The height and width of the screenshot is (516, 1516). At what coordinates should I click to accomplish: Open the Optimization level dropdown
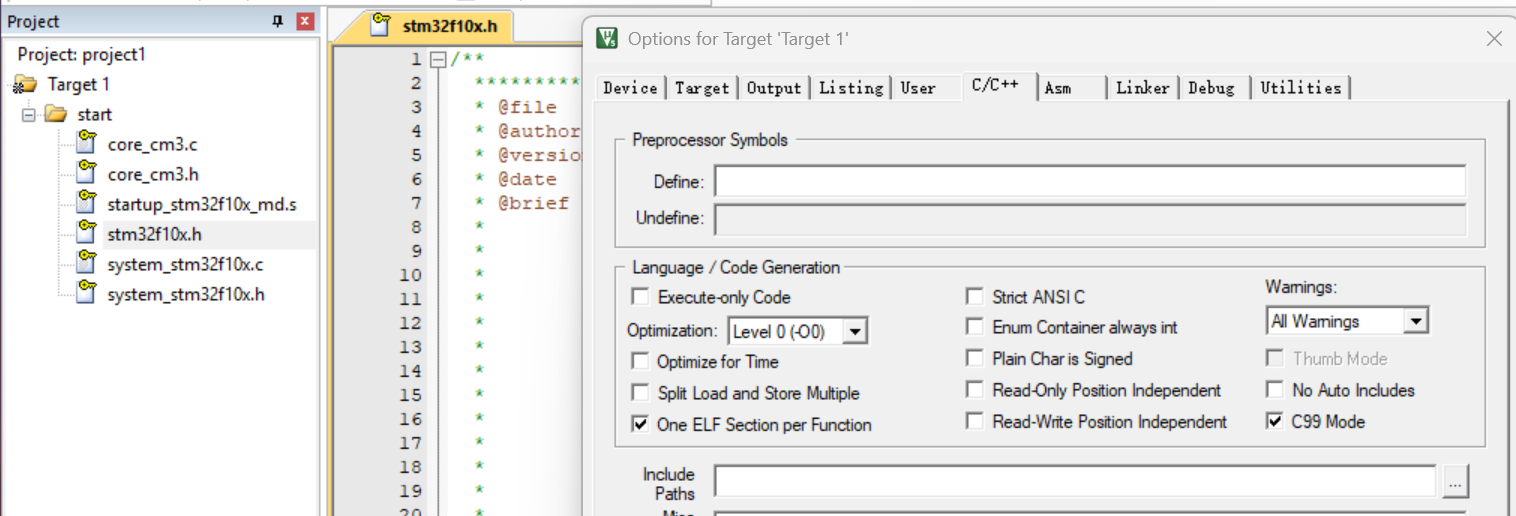point(855,331)
